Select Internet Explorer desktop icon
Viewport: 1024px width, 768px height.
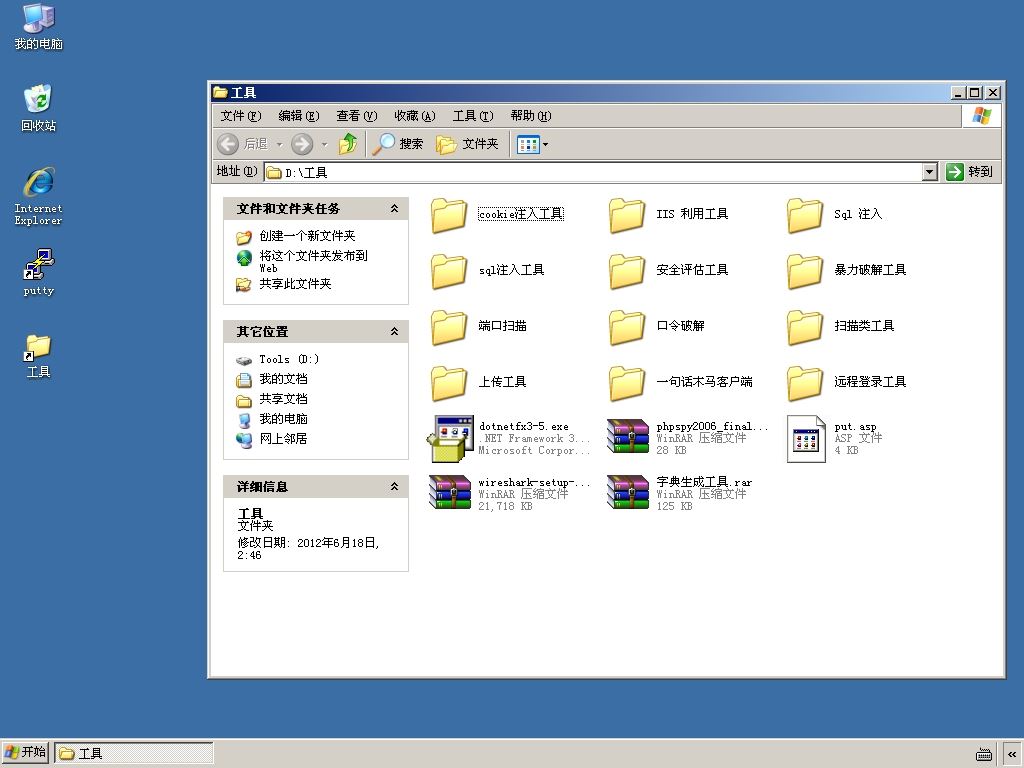[39, 196]
